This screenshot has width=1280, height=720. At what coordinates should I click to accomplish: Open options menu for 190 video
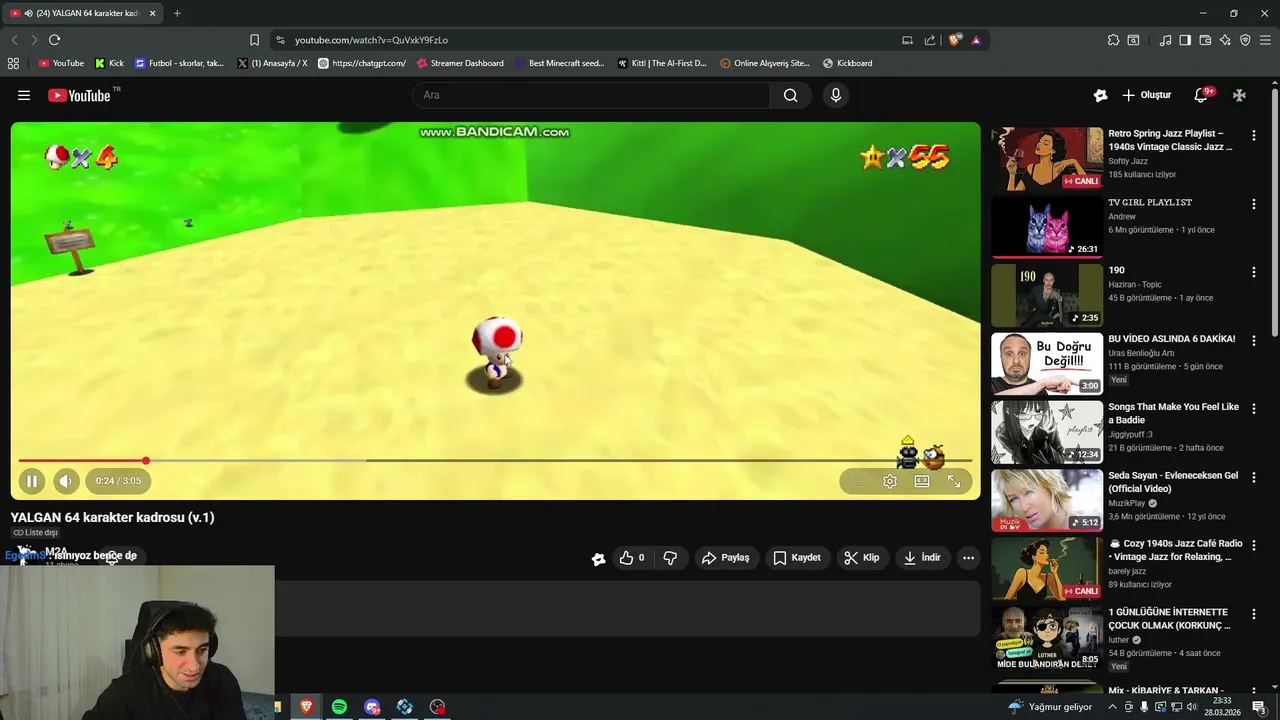(x=1253, y=272)
